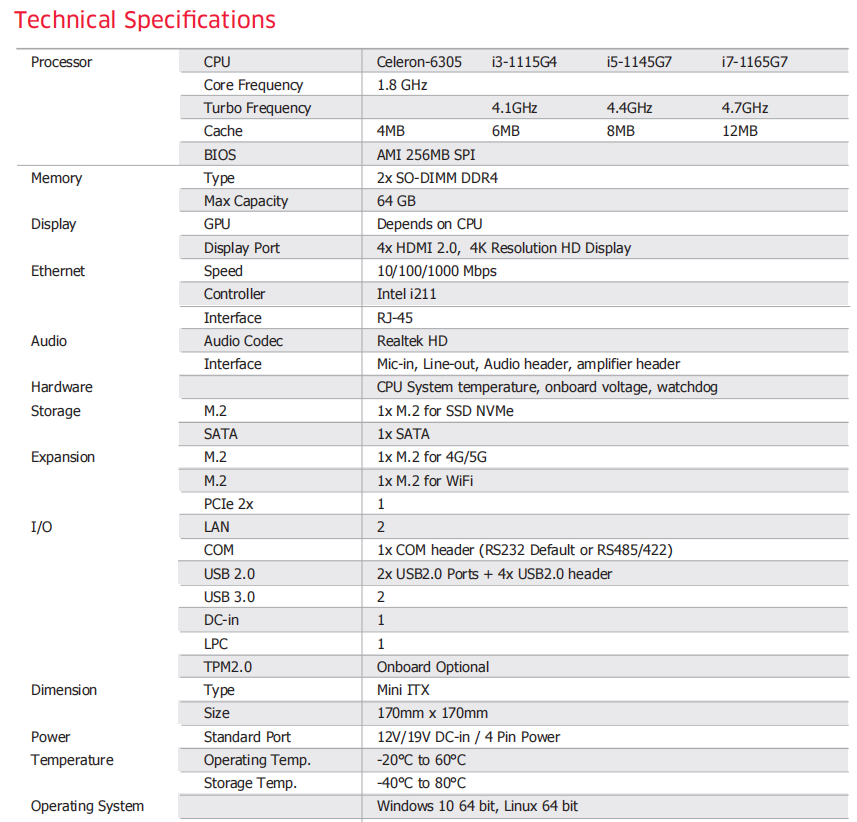This screenshot has height=822, width=857.
Task: Select the 170mm x 170mm size value
Action: (432, 713)
